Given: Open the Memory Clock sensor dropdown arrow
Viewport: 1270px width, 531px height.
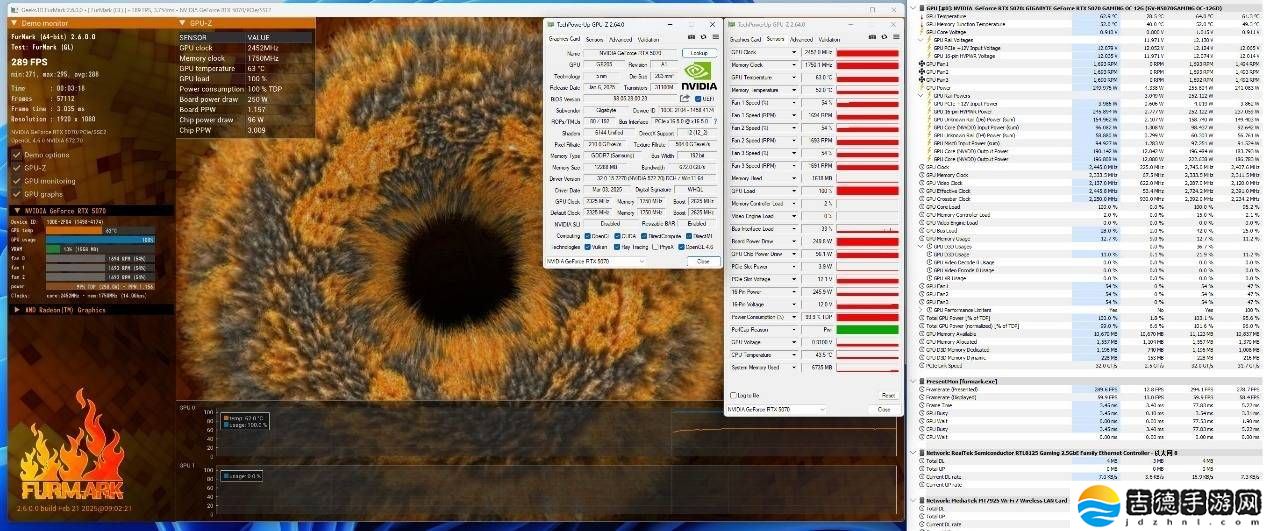Looking at the screenshot, I should (x=795, y=64).
